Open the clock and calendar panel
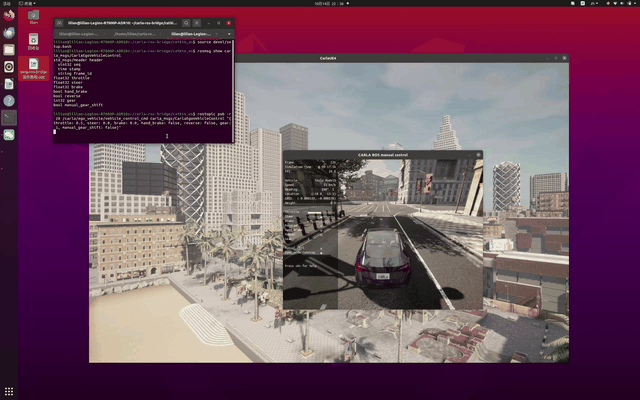 coord(331,3)
